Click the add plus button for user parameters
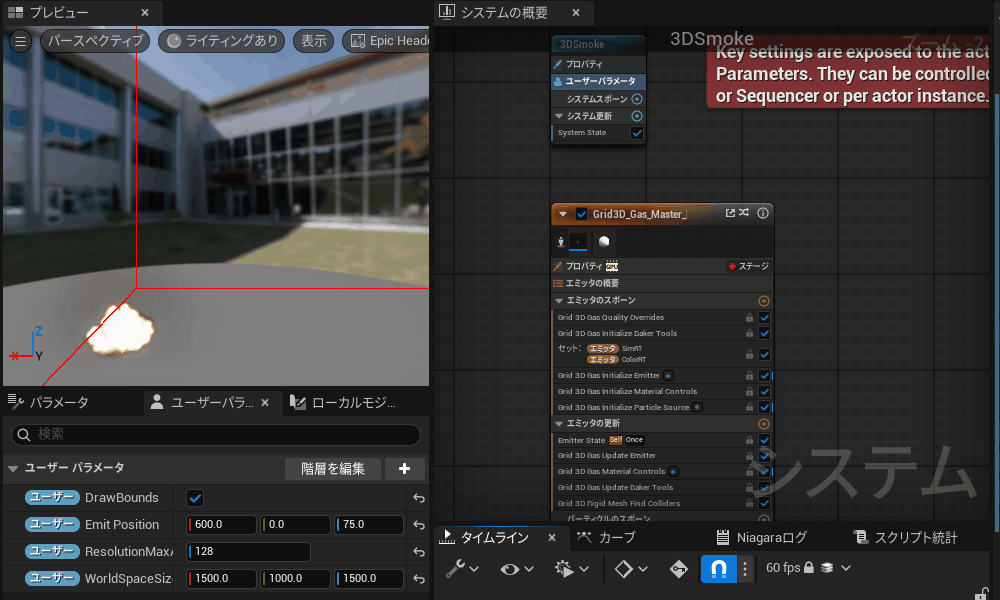1000x600 pixels. [x=404, y=469]
